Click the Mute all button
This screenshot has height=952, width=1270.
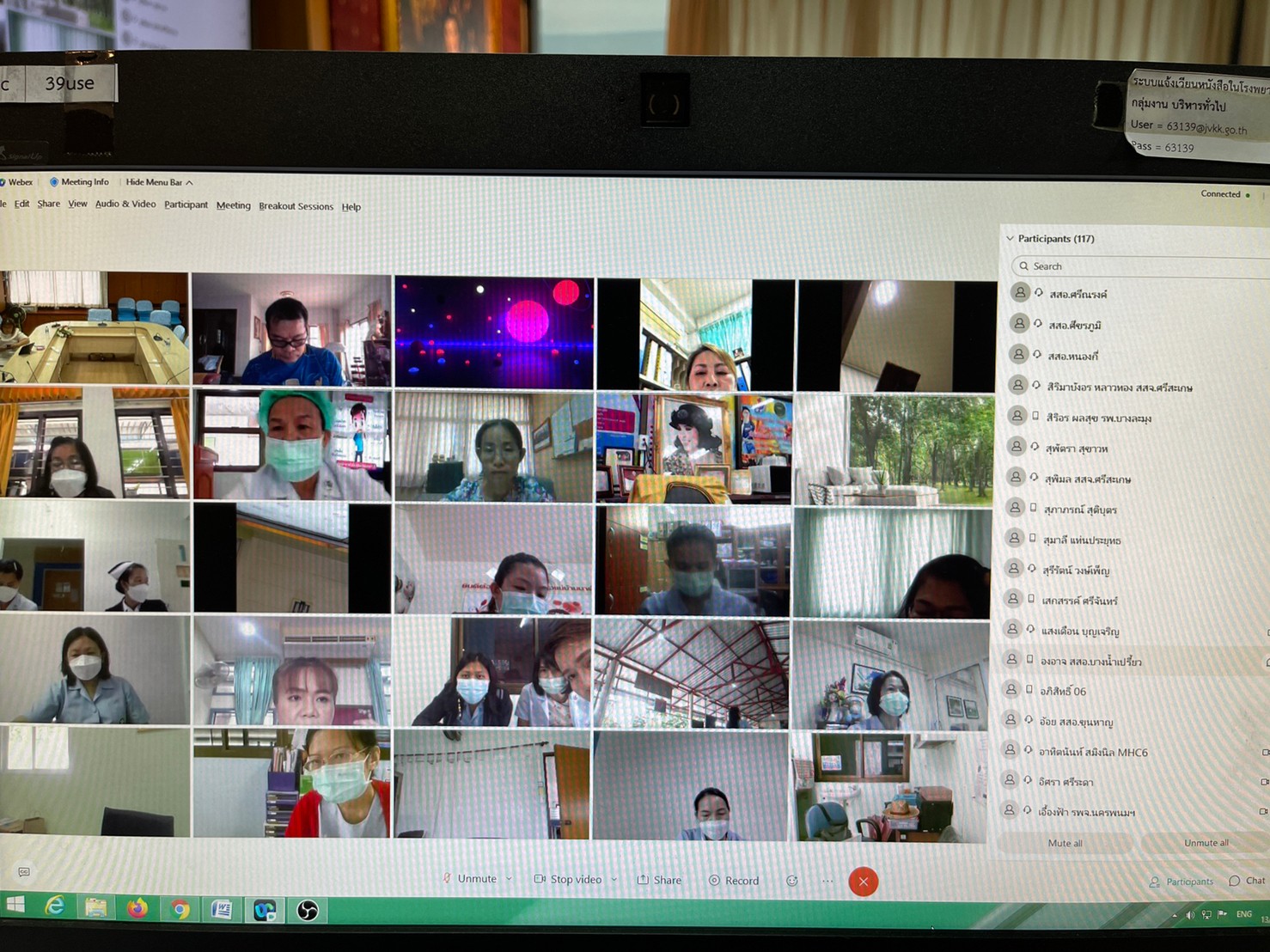click(1065, 843)
